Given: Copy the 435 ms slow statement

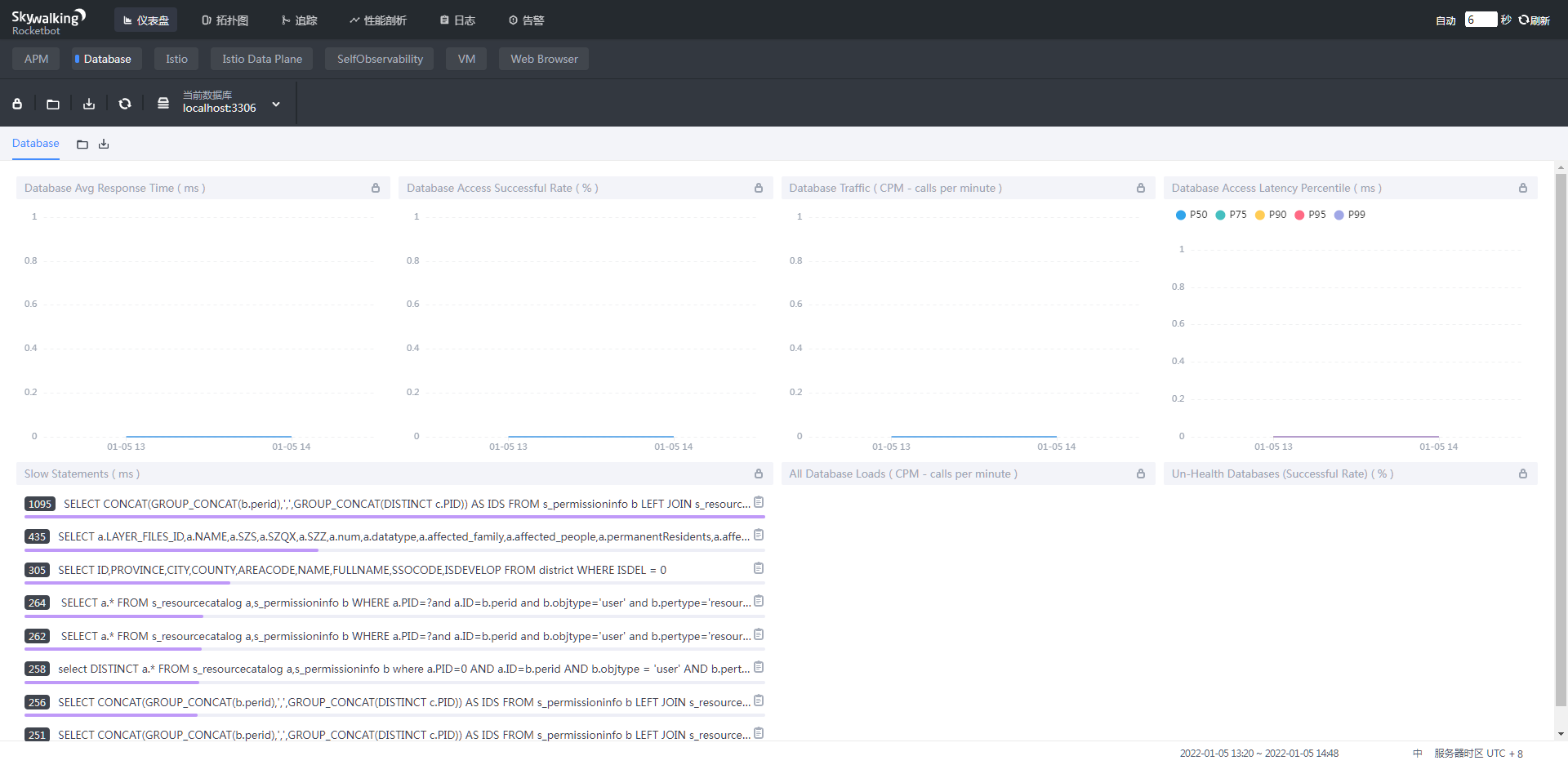Looking at the screenshot, I should (x=759, y=535).
